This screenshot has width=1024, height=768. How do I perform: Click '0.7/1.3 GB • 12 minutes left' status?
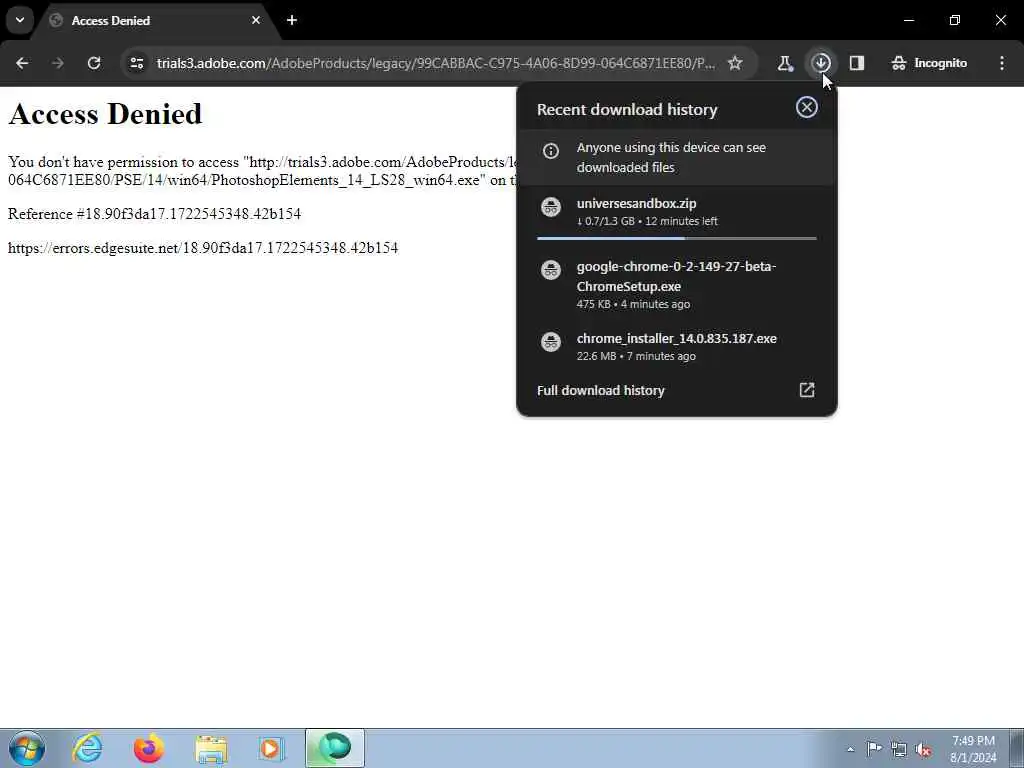pos(647,221)
